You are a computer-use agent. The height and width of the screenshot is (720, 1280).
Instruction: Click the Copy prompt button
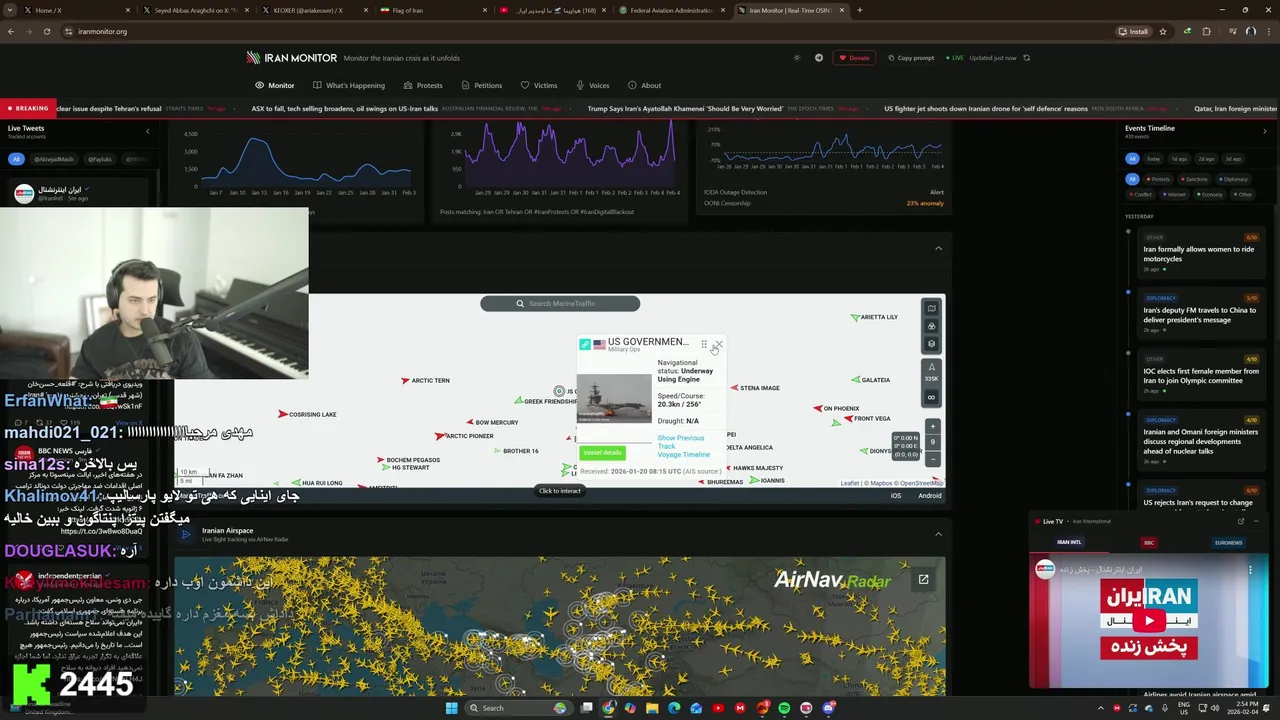(911, 58)
